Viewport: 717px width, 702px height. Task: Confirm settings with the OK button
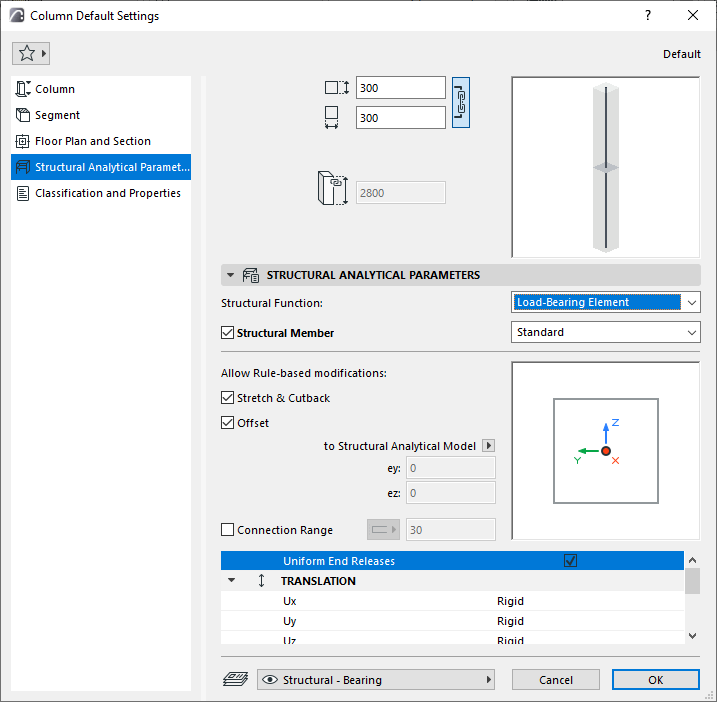pyautogui.click(x=655, y=680)
